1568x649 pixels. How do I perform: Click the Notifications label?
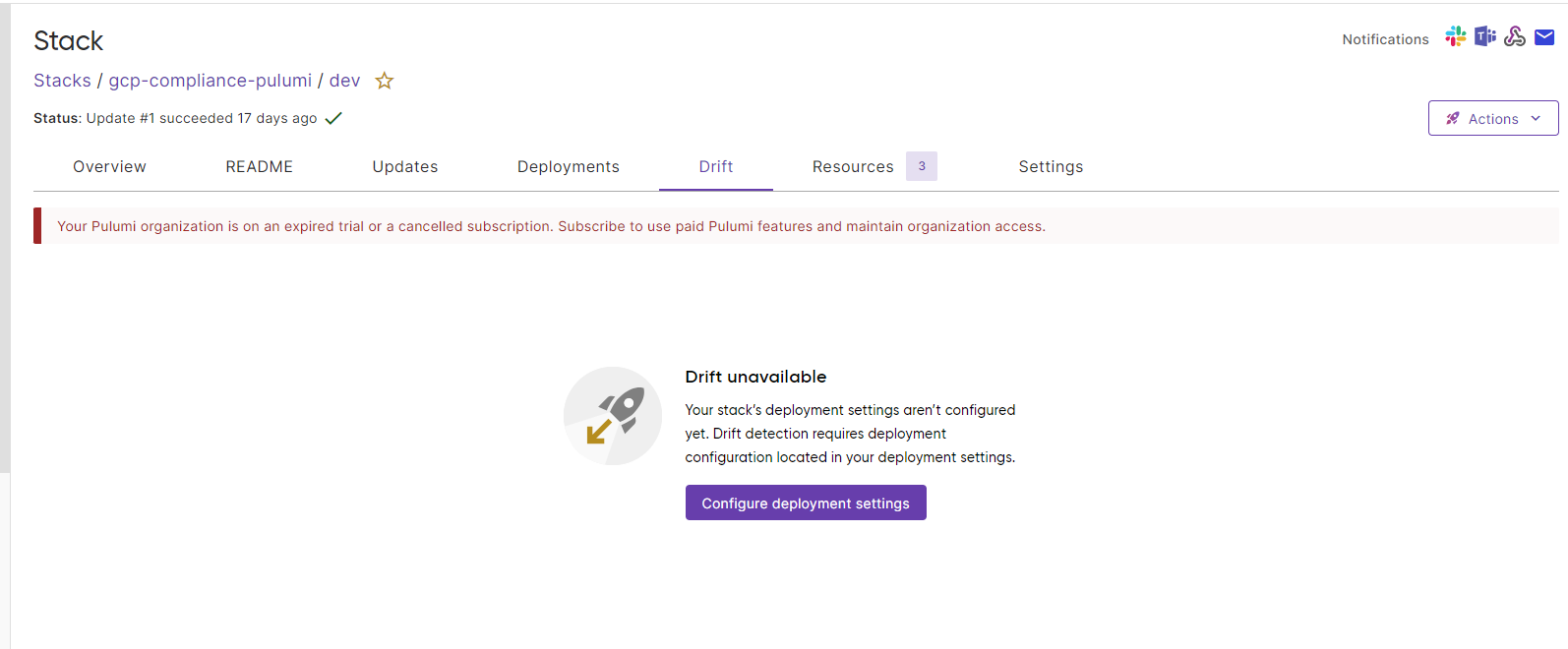(x=1385, y=39)
